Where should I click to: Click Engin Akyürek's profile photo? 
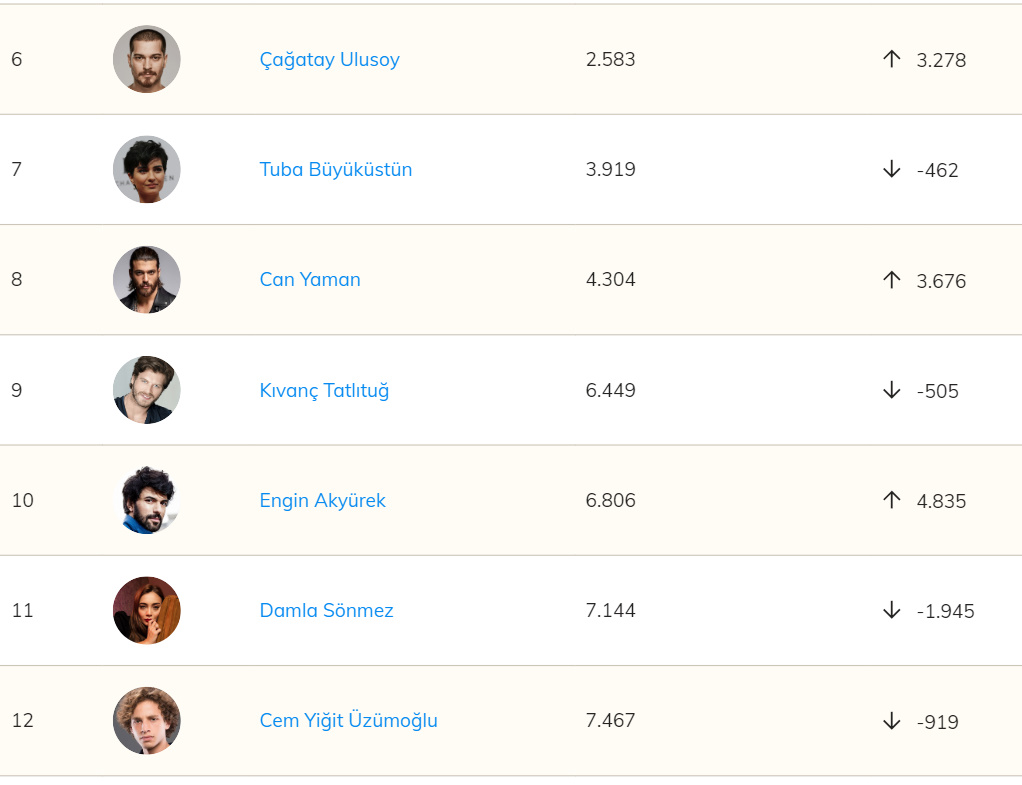click(x=147, y=500)
